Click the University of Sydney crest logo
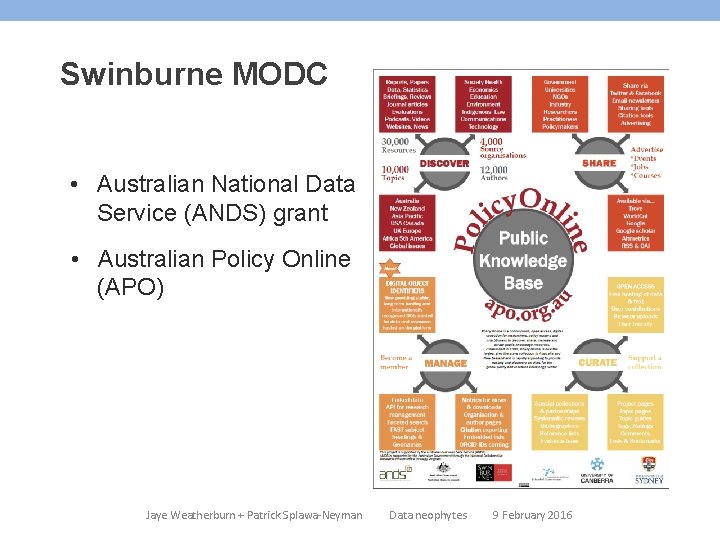 (649, 470)
